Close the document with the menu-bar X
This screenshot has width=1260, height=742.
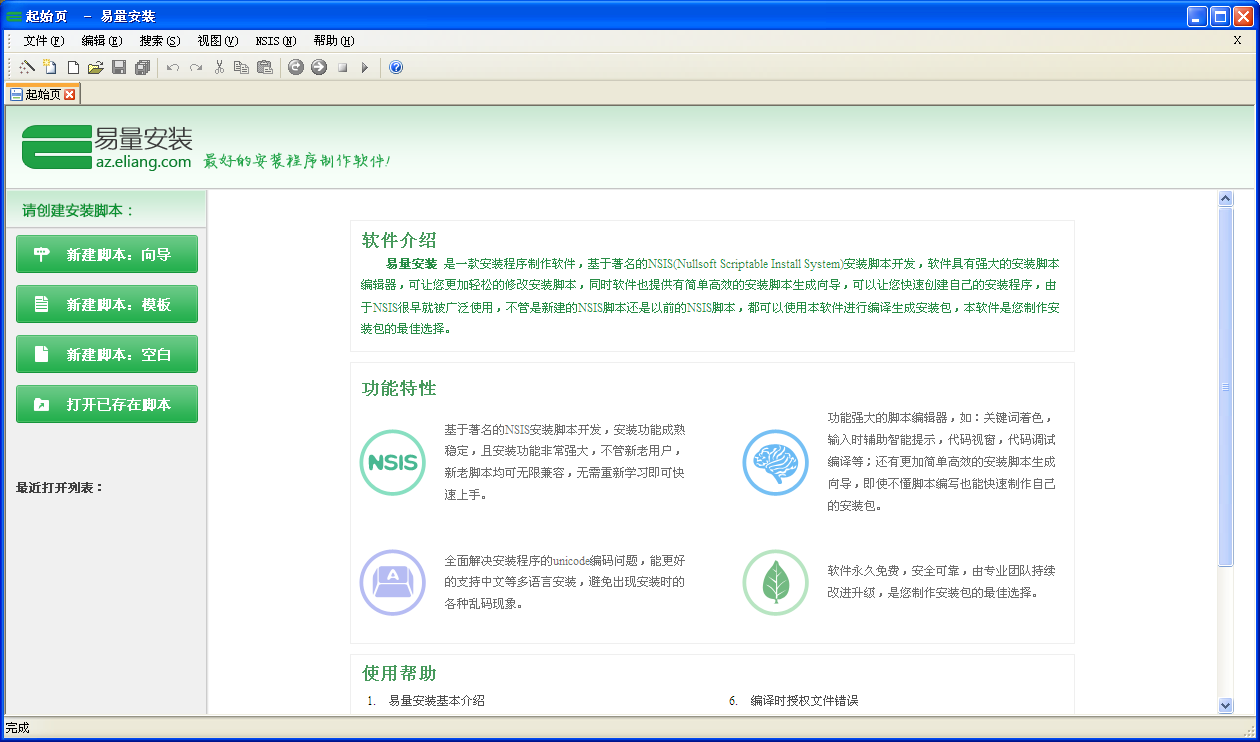point(1237,41)
